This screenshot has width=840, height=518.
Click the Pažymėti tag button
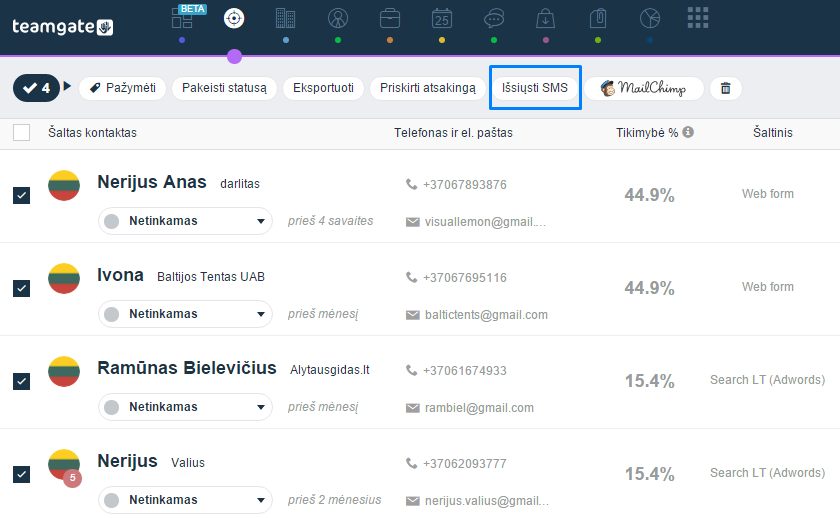(x=123, y=88)
